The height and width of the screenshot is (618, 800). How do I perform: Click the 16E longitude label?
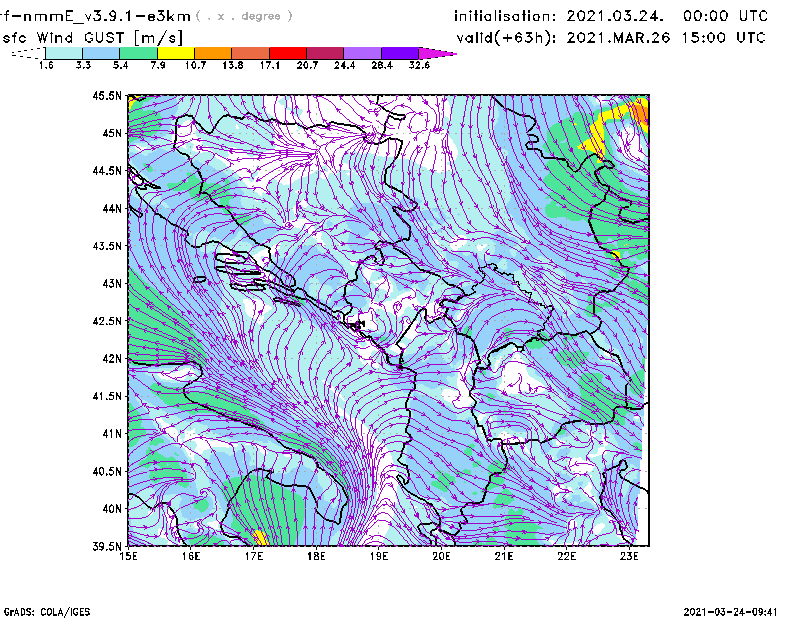tap(191, 556)
